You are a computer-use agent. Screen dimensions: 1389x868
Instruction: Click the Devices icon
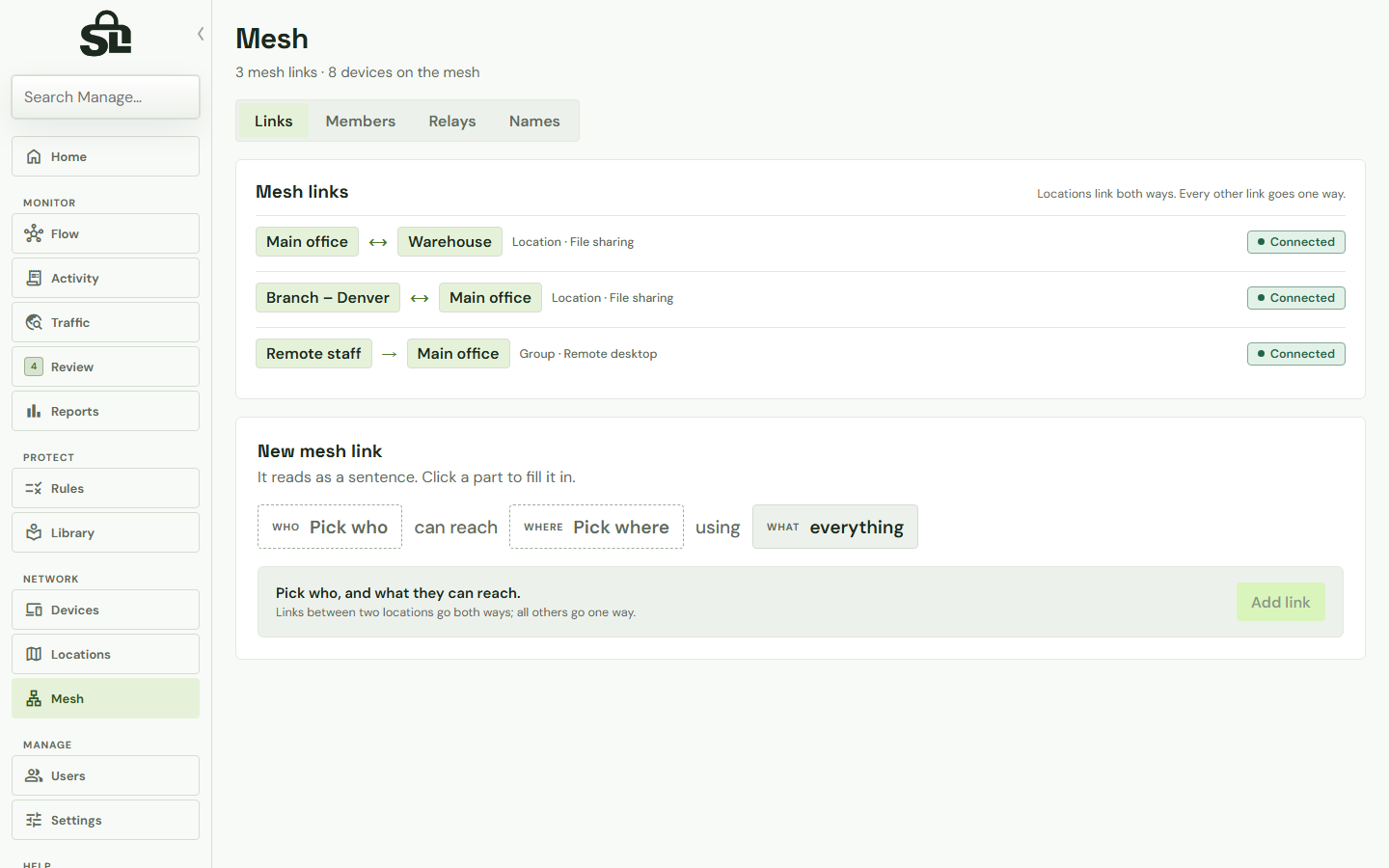coord(34,610)
